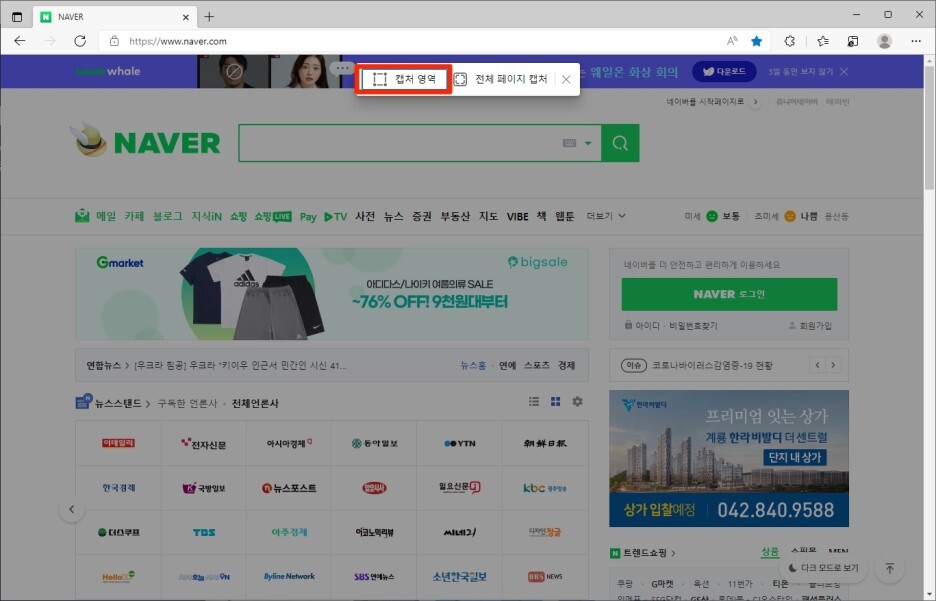This screenshot has width=936, height=601.
Task: Open 트렌드쇼핑 section link
Action: (644, 553)
